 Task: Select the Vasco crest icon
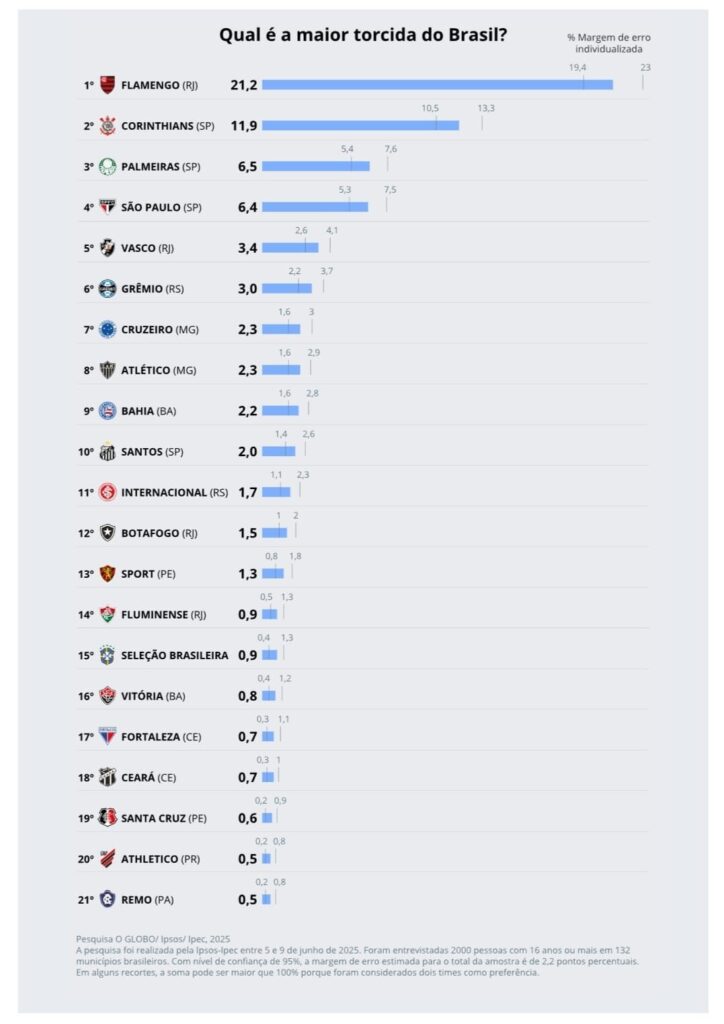pyautogui.click(x=108, y=248)
